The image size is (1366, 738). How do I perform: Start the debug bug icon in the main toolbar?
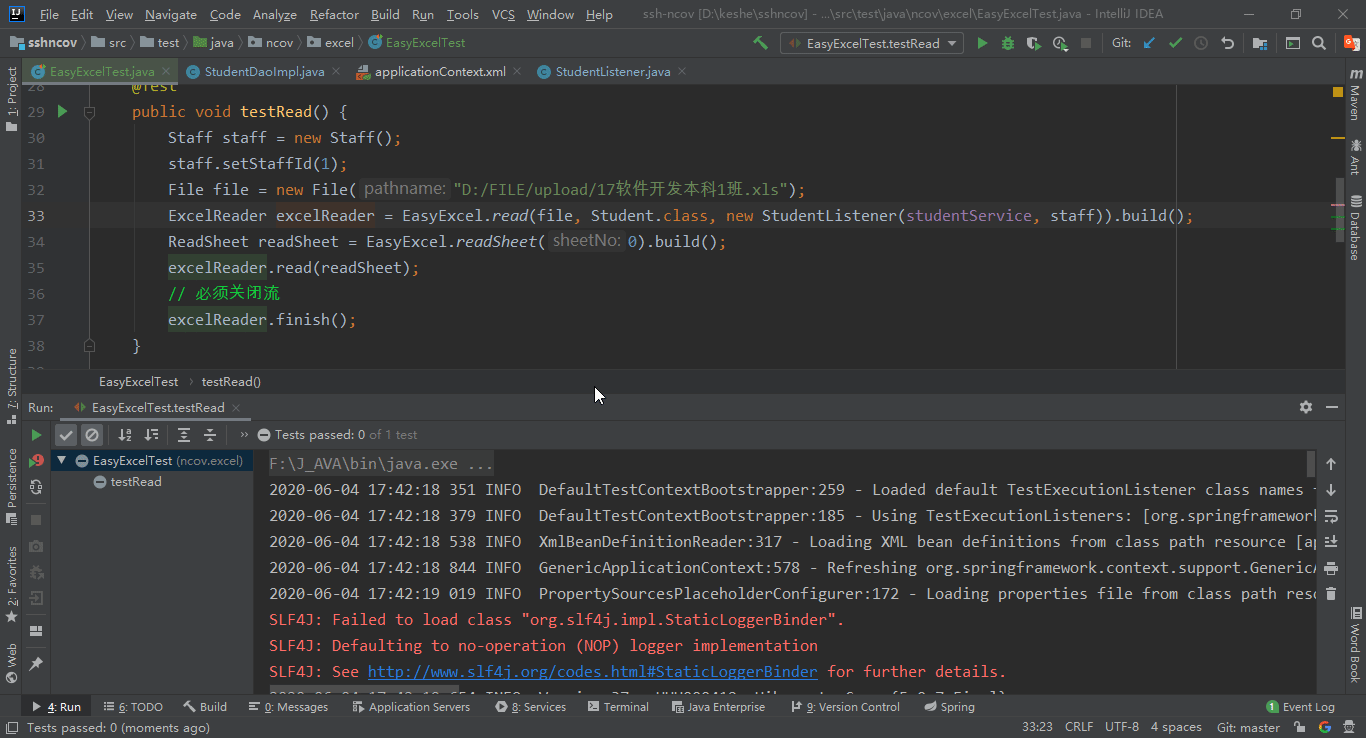pos(1008,43)
